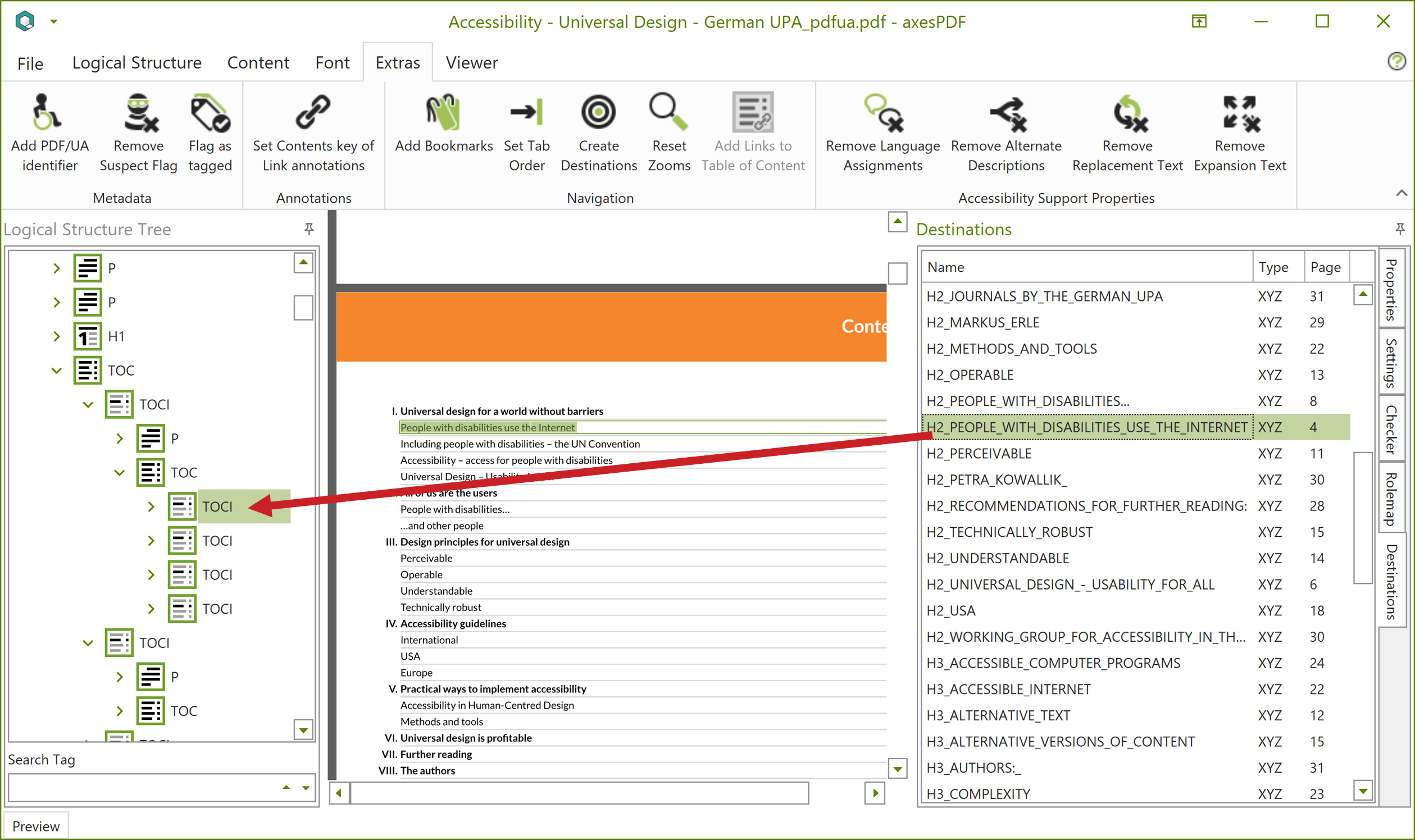The width and height of the screenshot is (1415, 840).
Task: Click 'Technically robust' document entry
Action: [x=440, y=607]
